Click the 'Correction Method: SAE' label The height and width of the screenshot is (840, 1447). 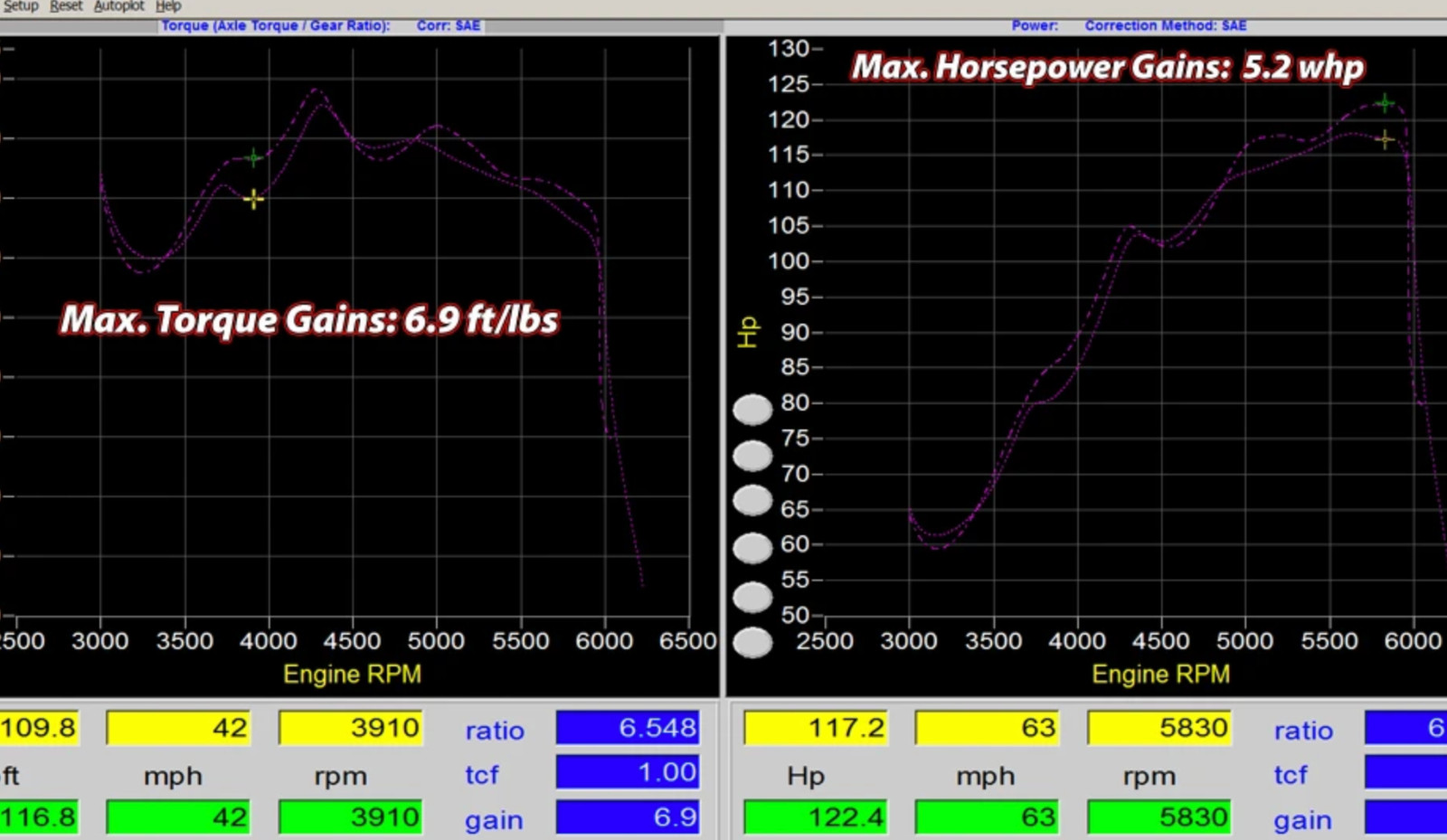tap(1166, 25)
